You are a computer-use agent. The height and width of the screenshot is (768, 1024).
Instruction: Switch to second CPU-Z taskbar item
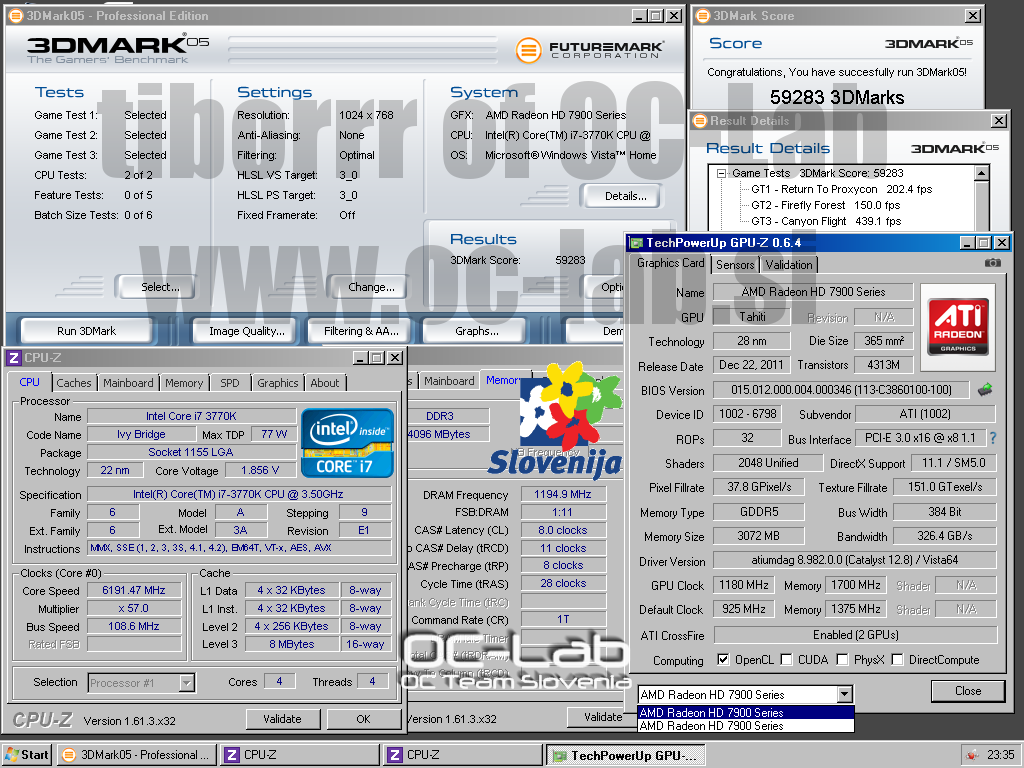pos(462,755)
